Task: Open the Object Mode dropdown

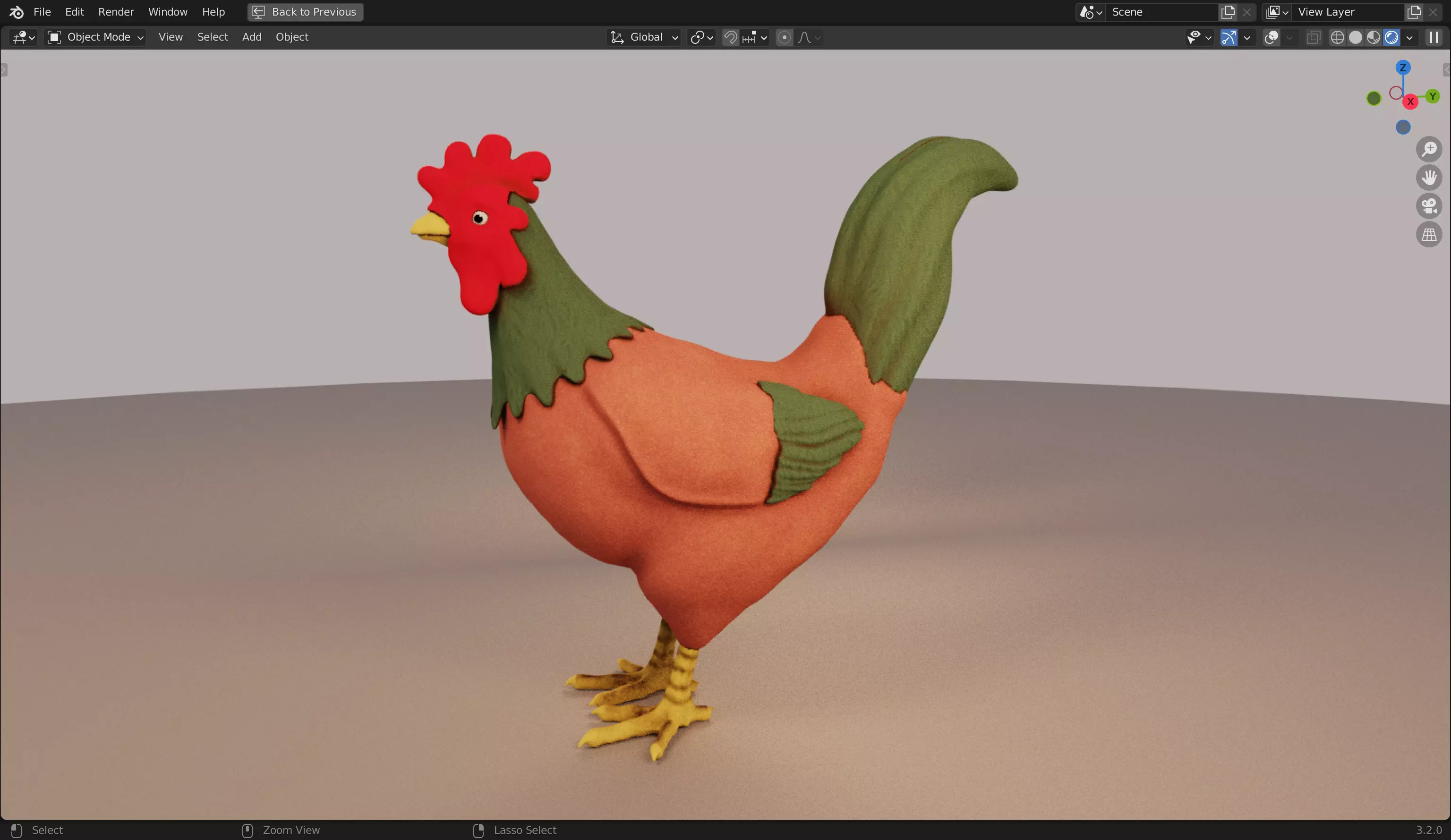Action: point(95,37)
